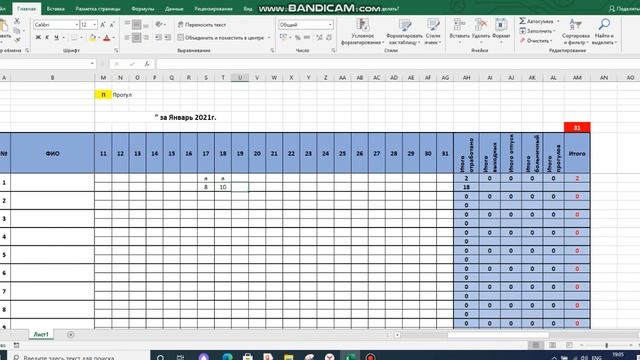Increase indent in alignment group

tap(167, 38)
